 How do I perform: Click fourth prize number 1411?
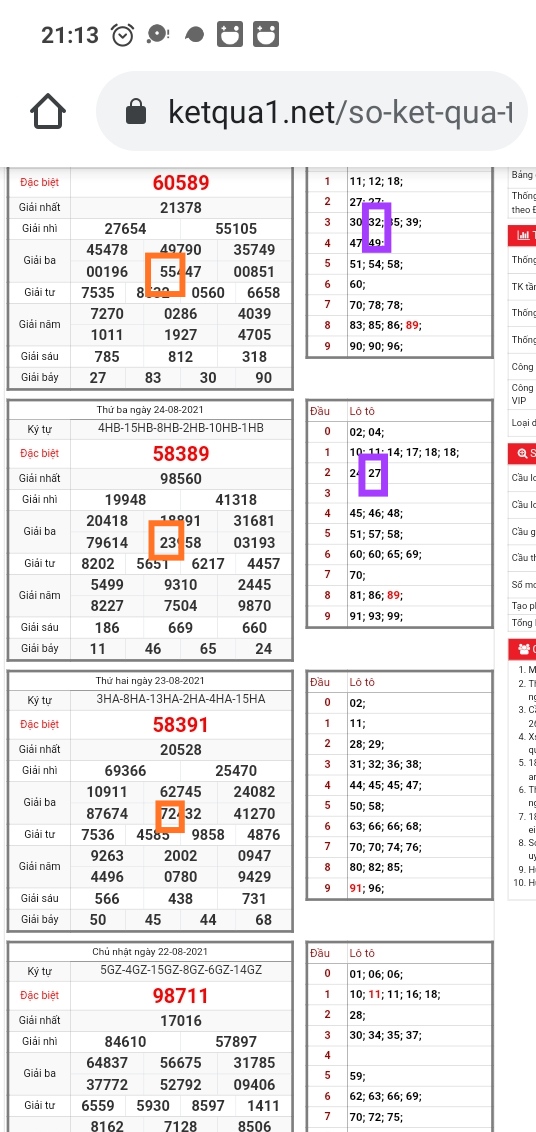coord(264,1106)
